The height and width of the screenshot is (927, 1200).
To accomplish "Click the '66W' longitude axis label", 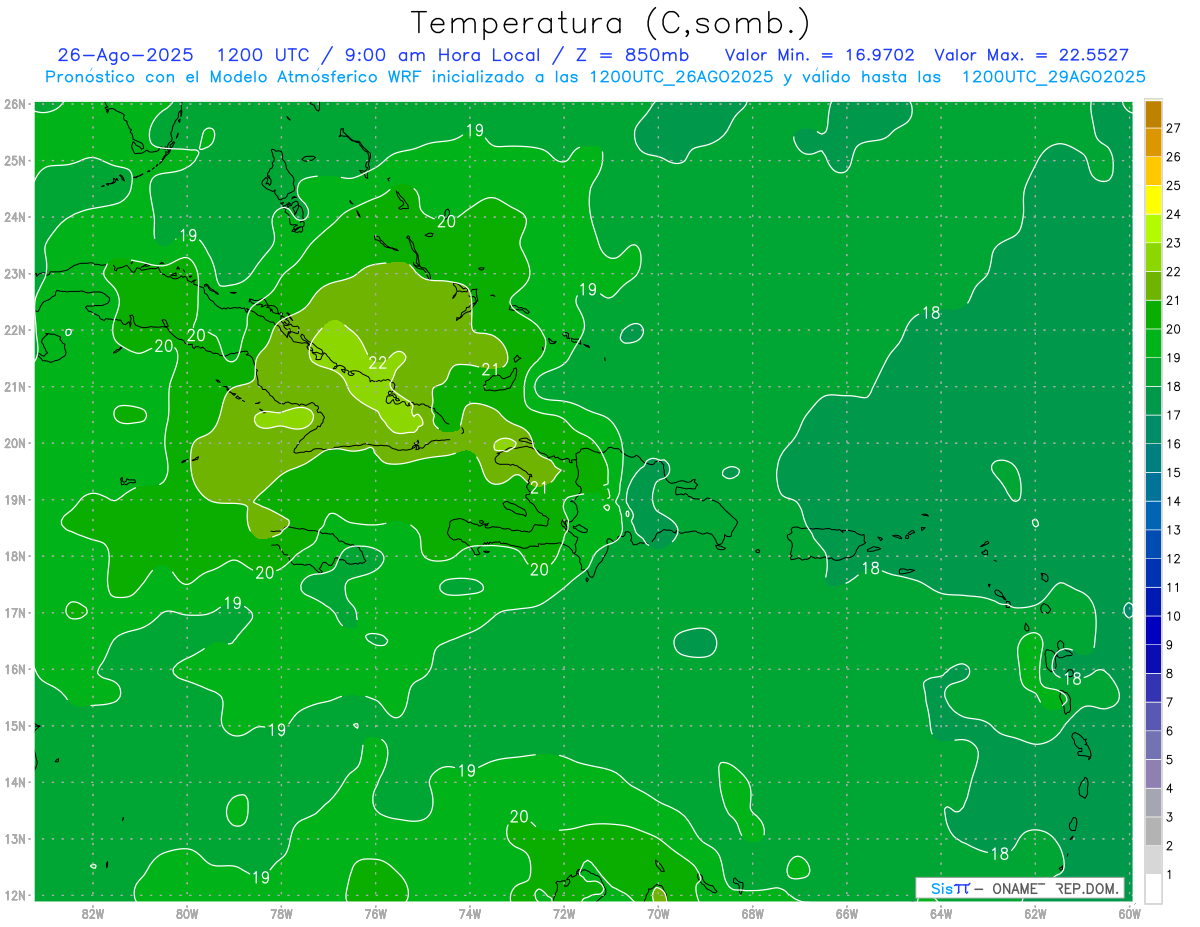I will click(x=846, y=912).
